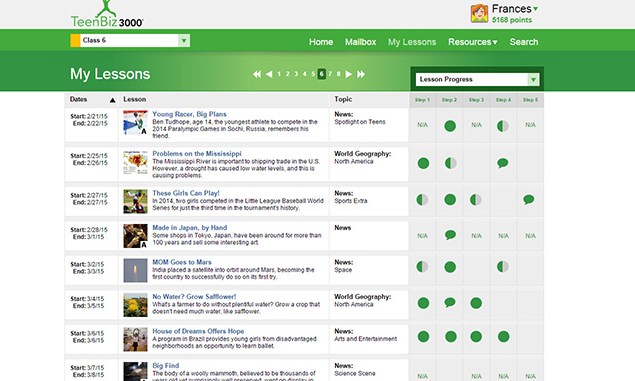Go to next lessons page

[x=348, y=74]
